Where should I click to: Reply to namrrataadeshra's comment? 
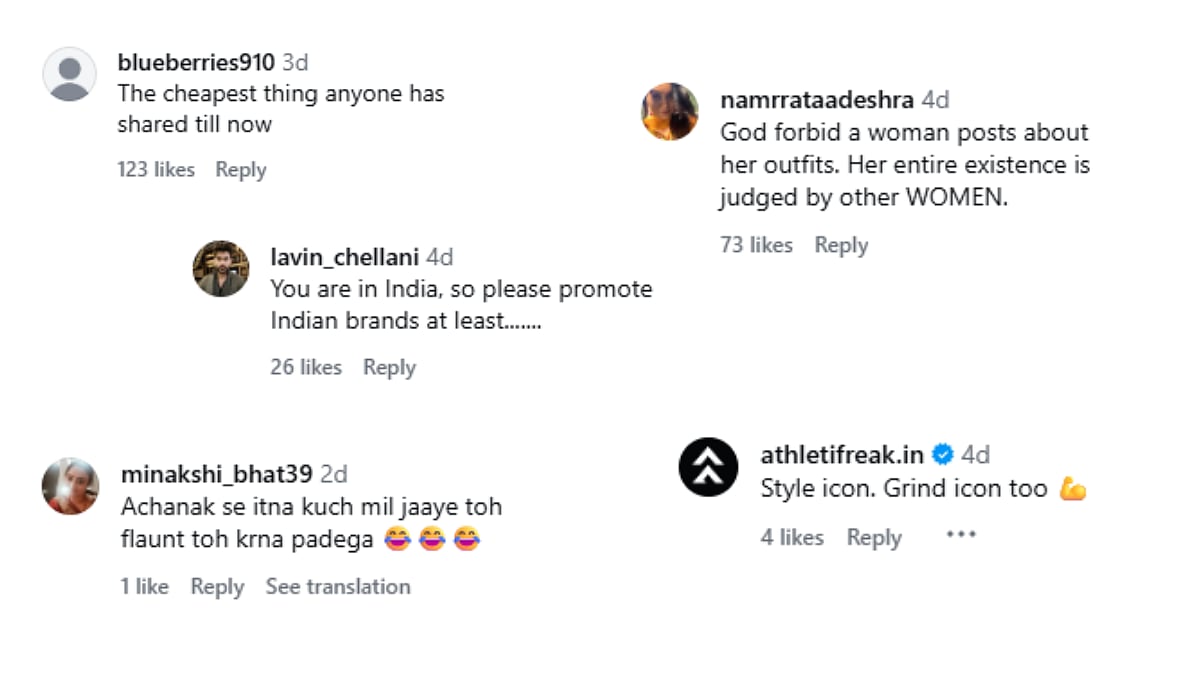[x=841, y=245]
